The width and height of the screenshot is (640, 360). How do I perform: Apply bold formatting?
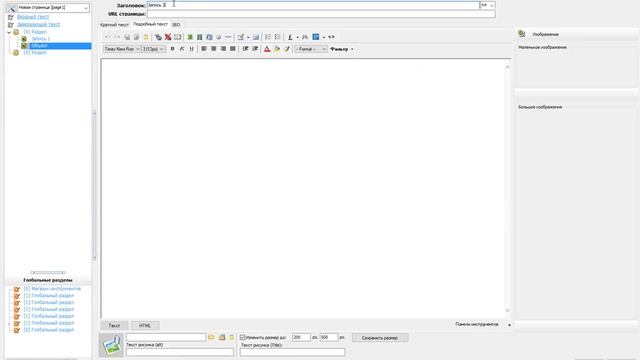pos(172,49)
